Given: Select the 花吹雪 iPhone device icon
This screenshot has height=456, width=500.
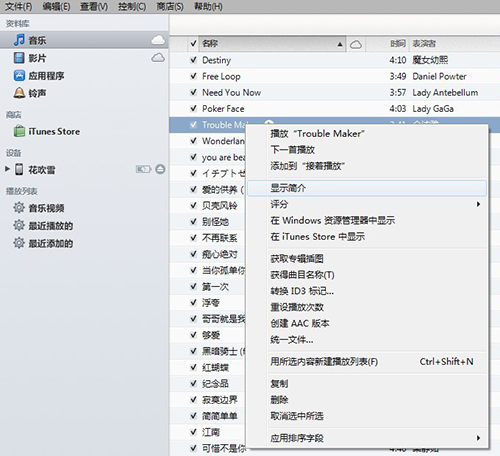Looking at the screenshot, I should click(19, 169).
